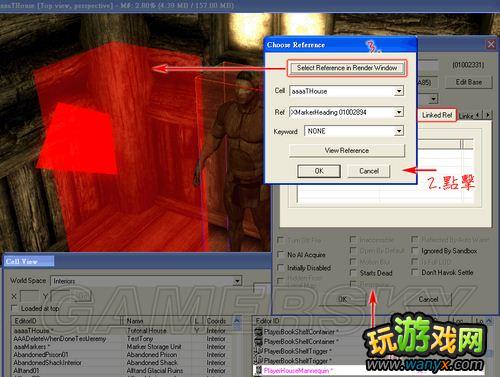Click the tab scroll left arrow
500x377 pixels.
click(478, 115)
